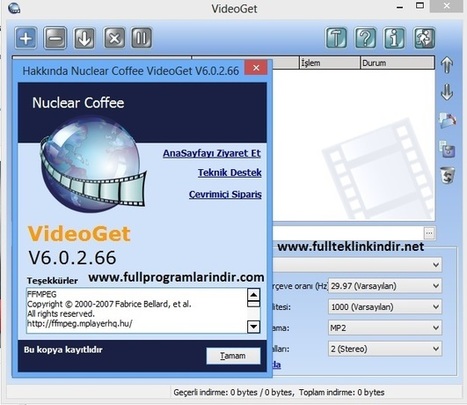This screenshot has height=405, width=467.
Task: Click the save path input field
Action: click(348, 233)
